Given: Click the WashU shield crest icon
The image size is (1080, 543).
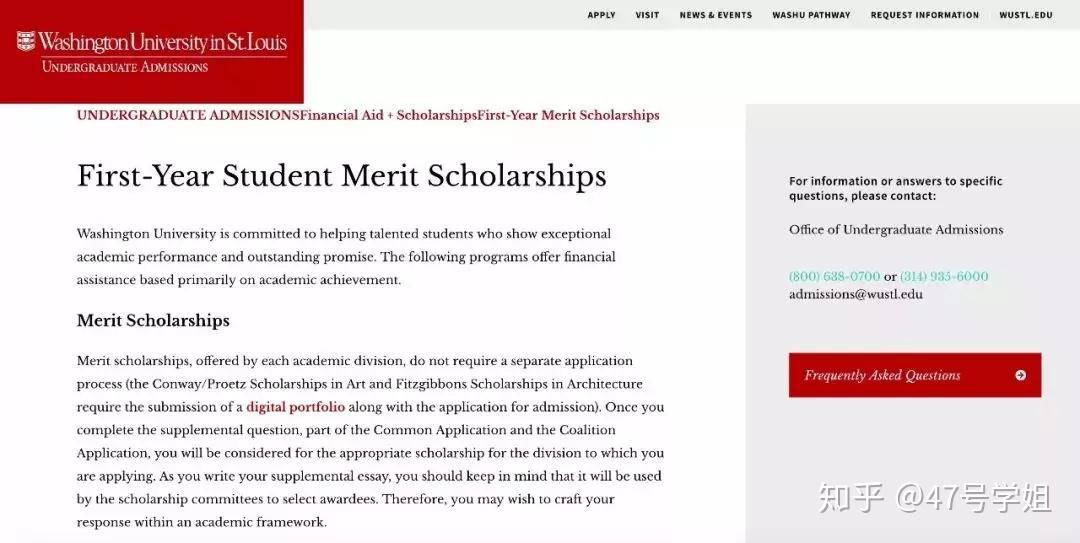Looking at the screenshot, I should pyautogui.click(x=25, y=41).
